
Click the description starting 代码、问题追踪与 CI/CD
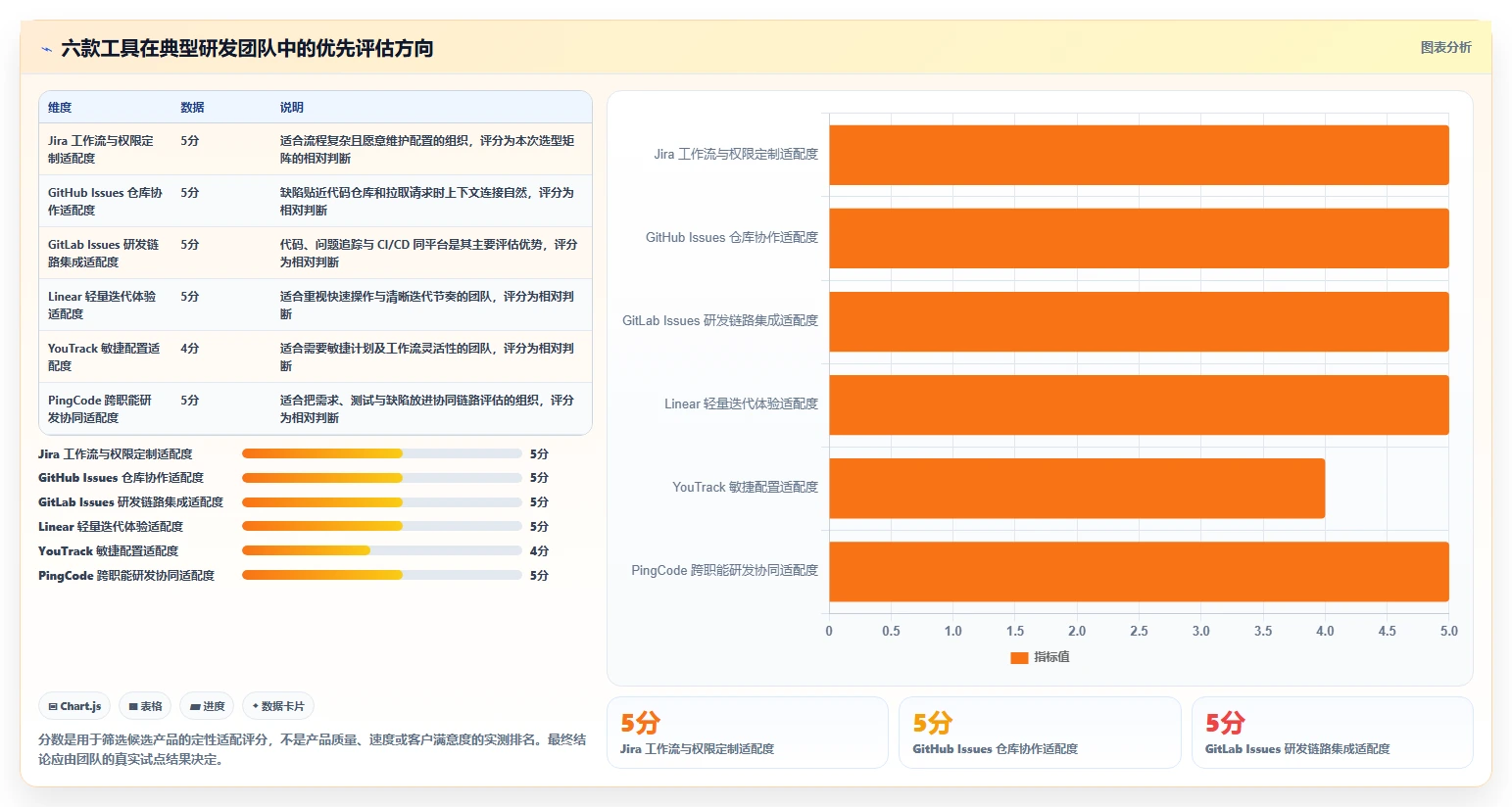click(428, 253)
